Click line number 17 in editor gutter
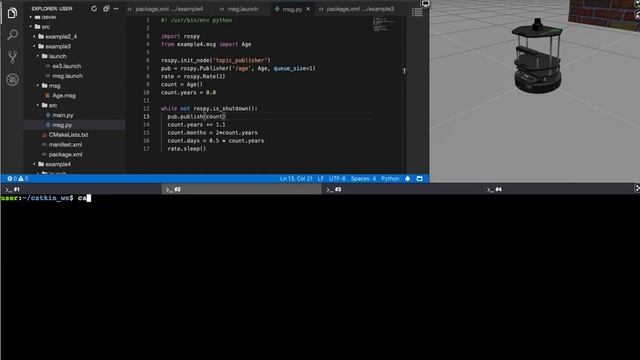Image resolution: width=640 pixels, height=360 pixels. (x=146, y=149)
